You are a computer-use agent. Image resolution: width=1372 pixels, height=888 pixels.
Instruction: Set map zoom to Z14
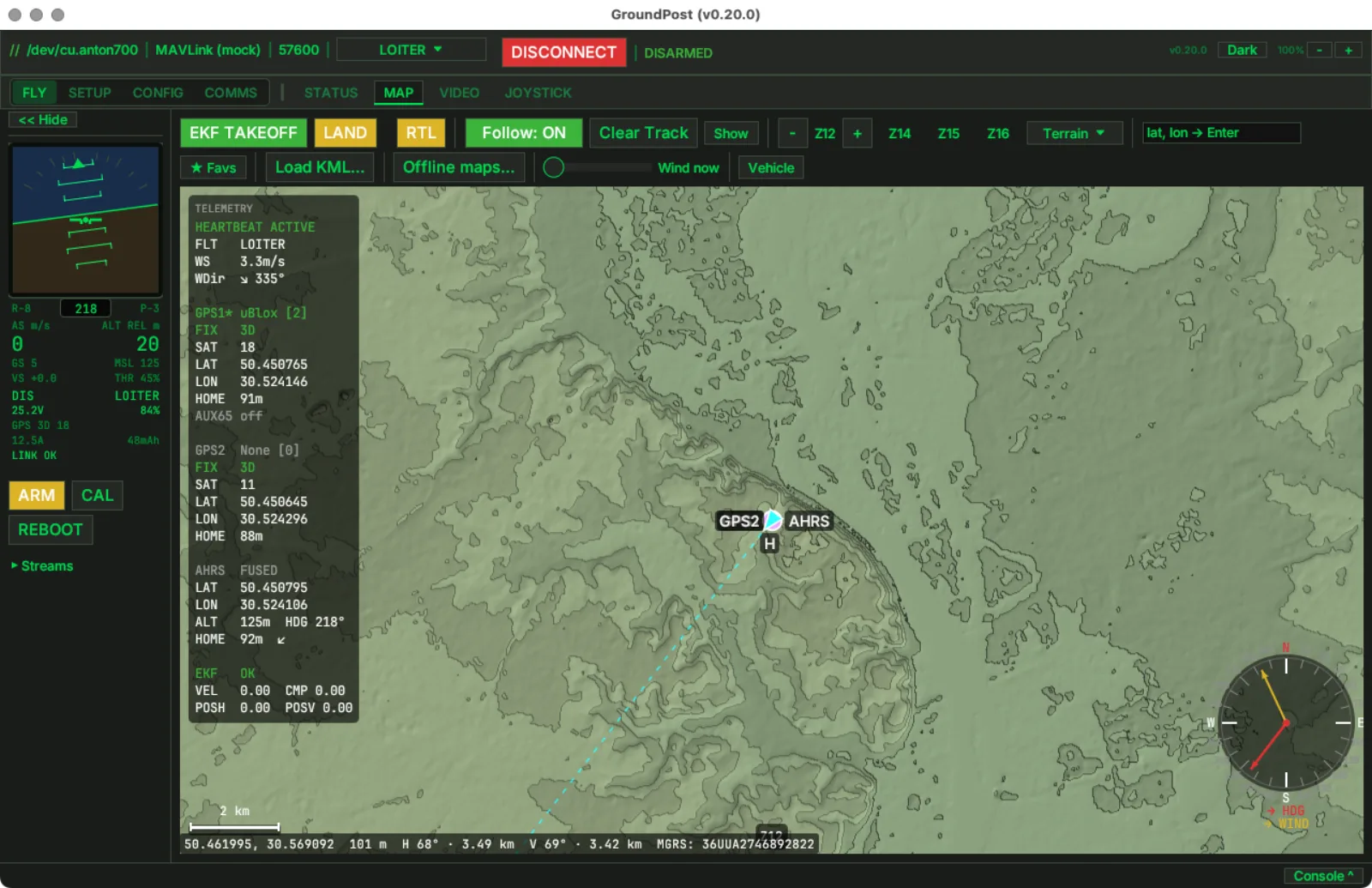[x=900, y=133]
